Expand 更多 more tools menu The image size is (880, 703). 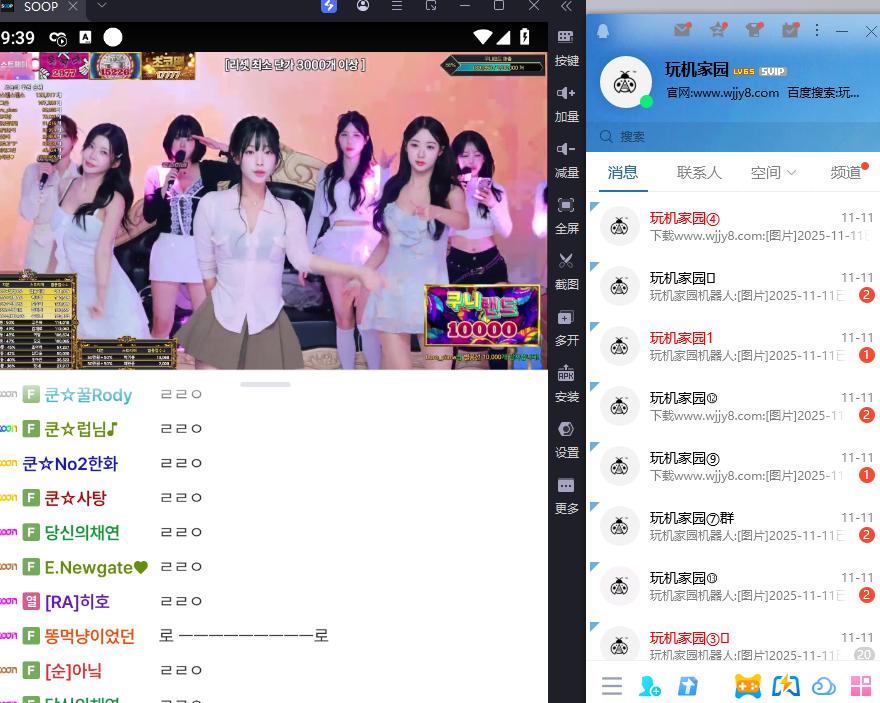(x=566, y=493)
